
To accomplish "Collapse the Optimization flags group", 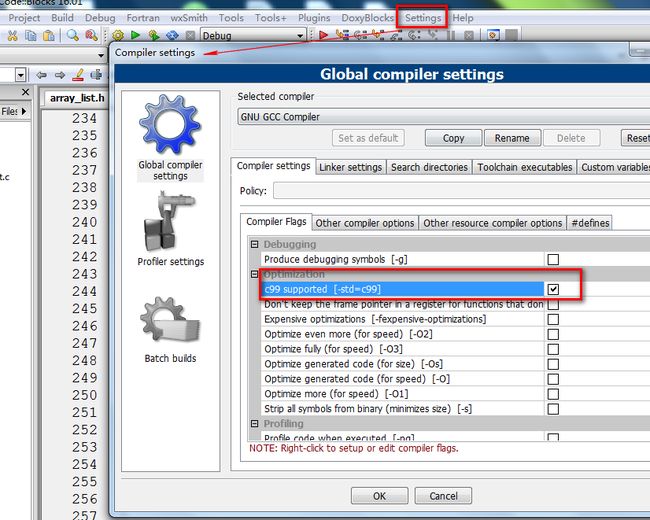I will pyautogui.click(x=255, y=274).
